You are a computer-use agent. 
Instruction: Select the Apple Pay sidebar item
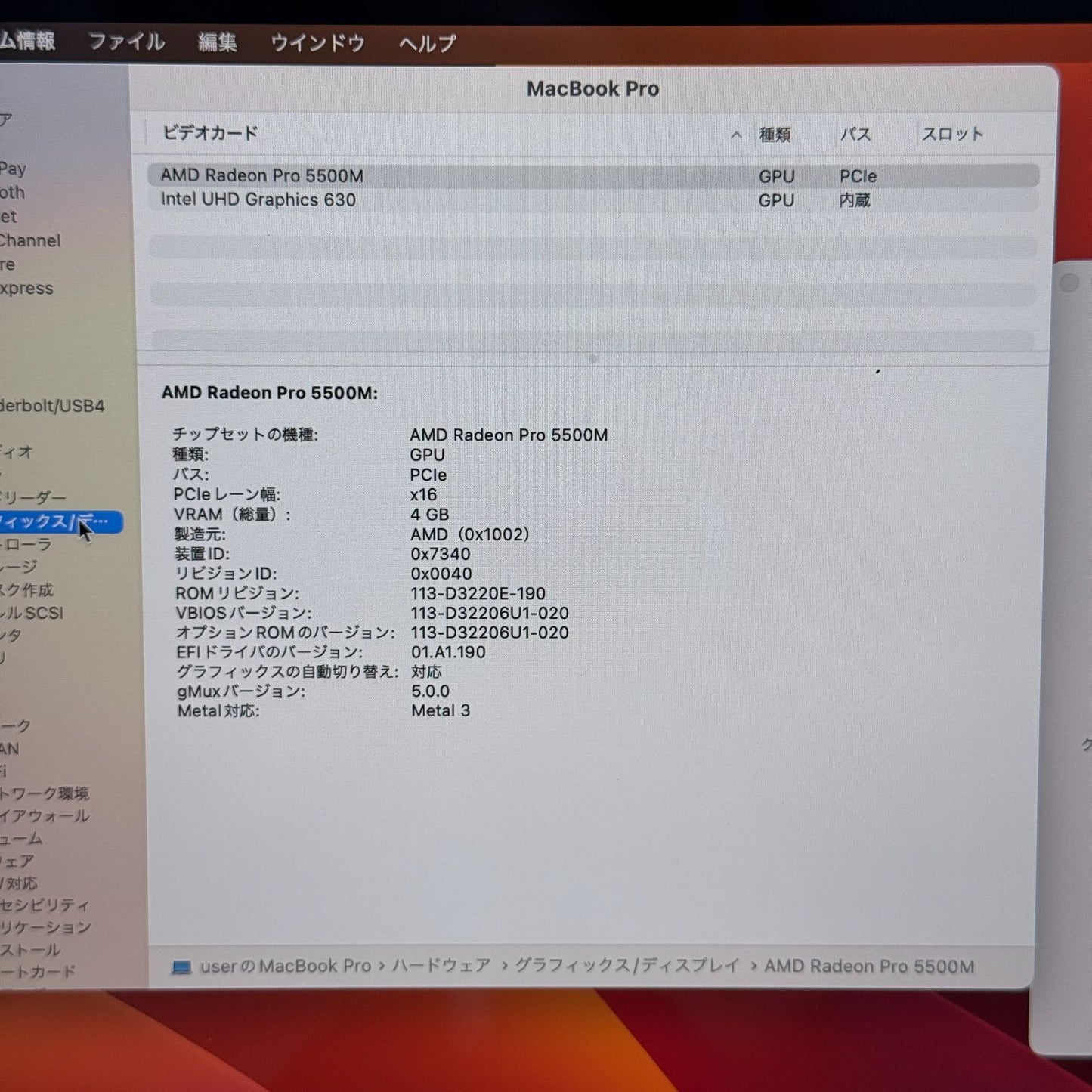(x=14, y=169)
